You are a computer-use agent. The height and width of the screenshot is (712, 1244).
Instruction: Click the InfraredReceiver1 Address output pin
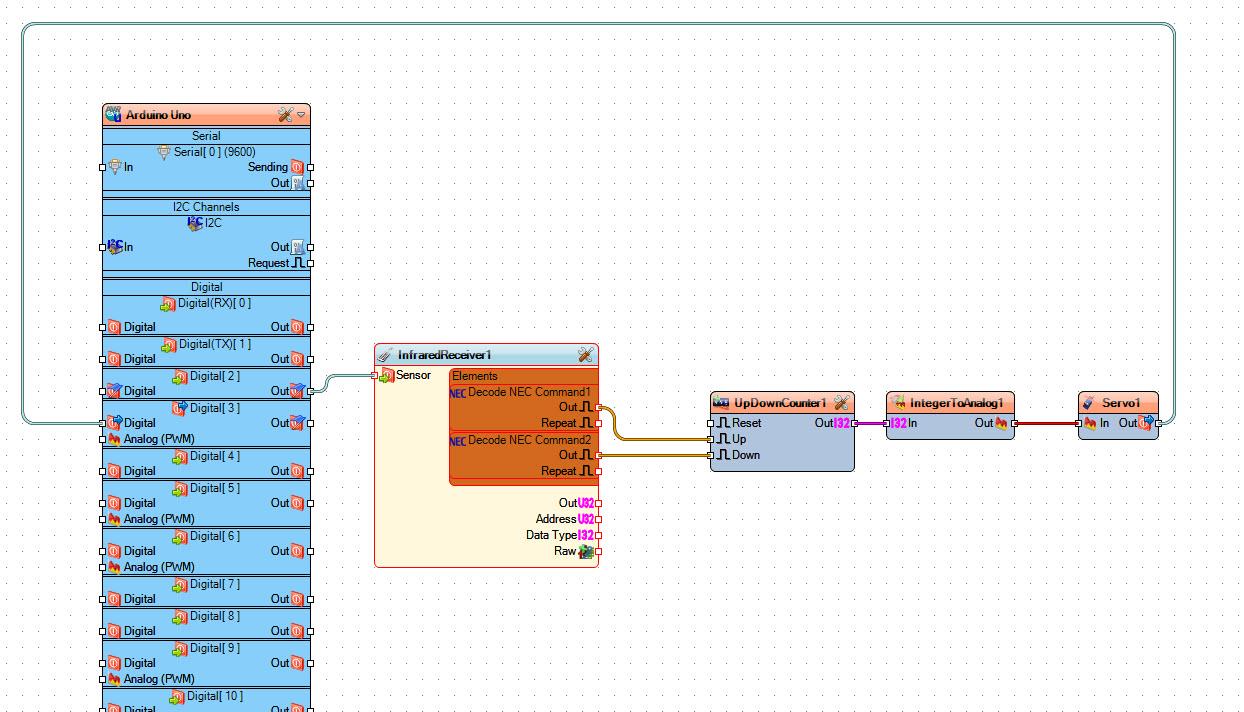coord(598,519)
